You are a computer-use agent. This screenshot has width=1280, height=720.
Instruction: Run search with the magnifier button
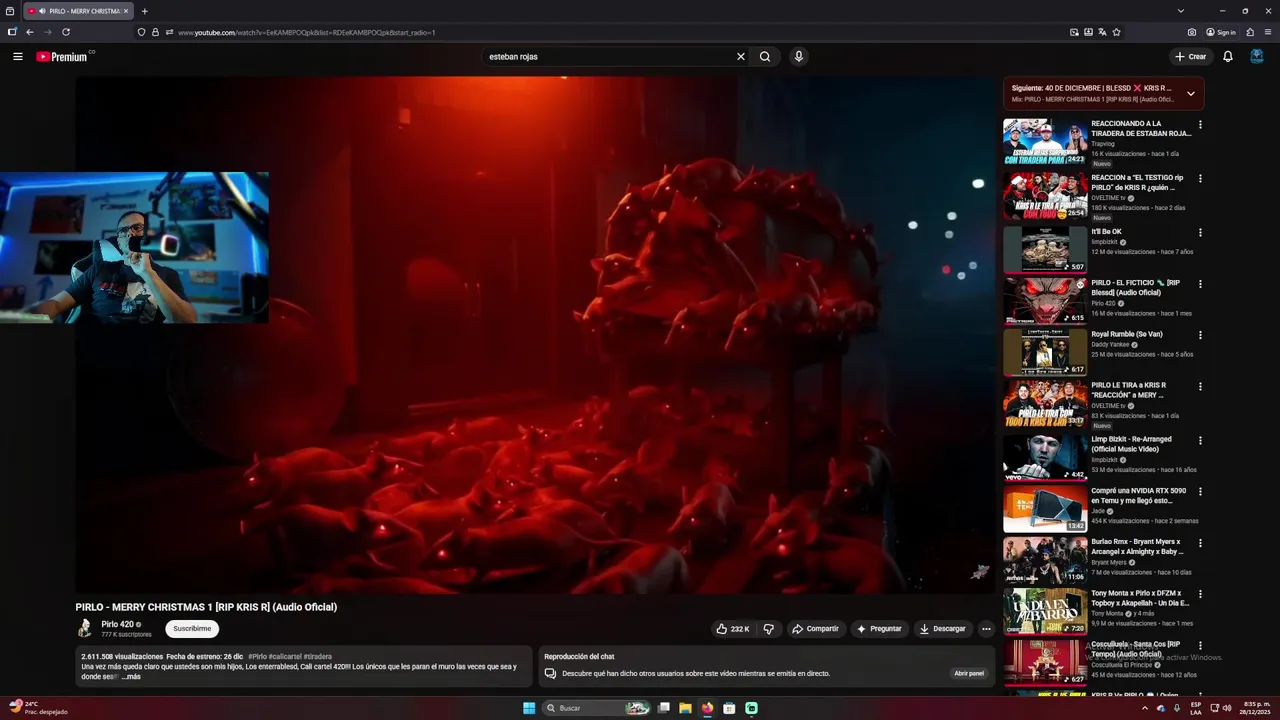(765, 57)
